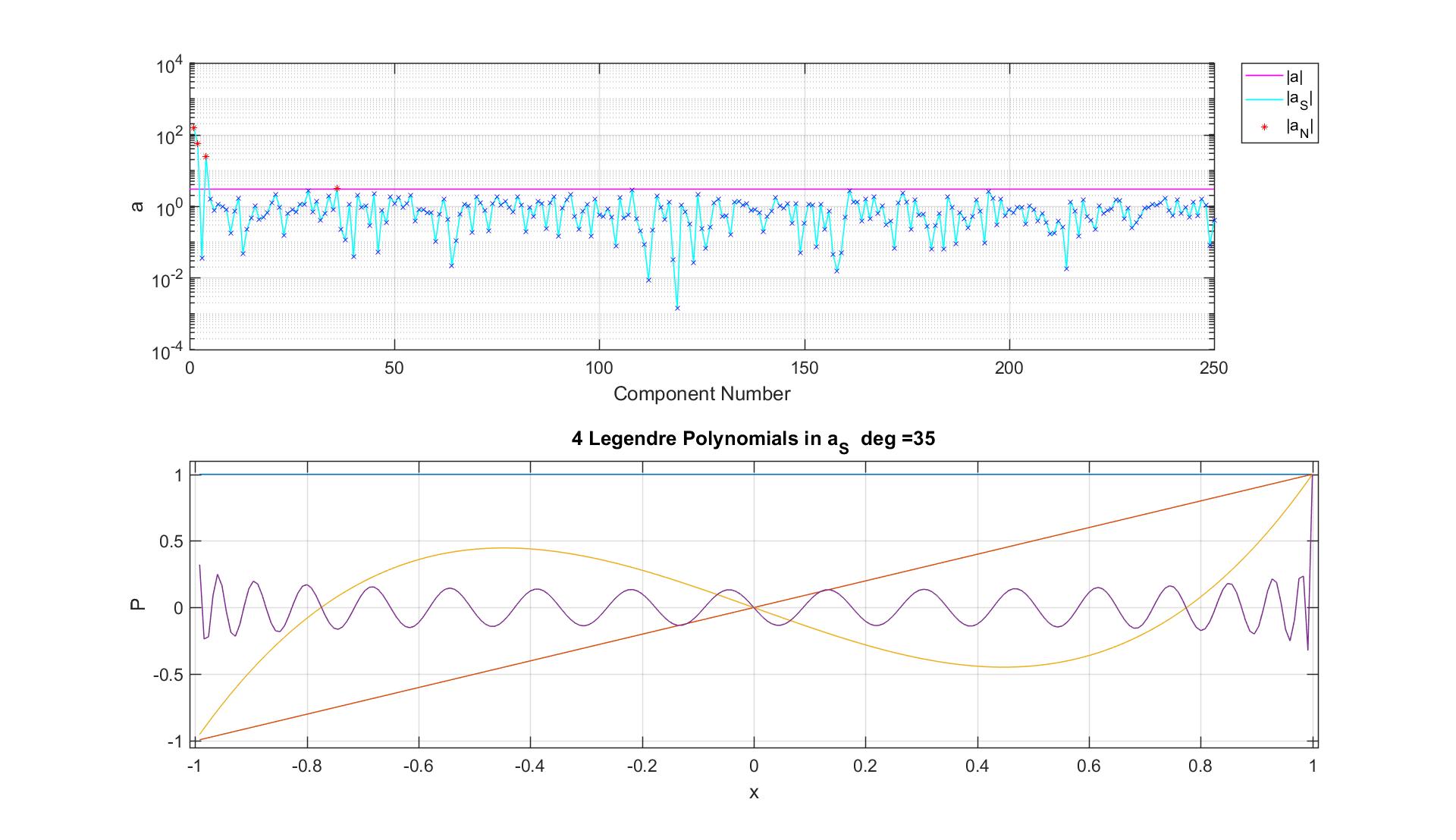Screen dimensions: 1456x840
Task: Click the yellow cubic curve's peak near x=-0.45
Action: [502, 548]
